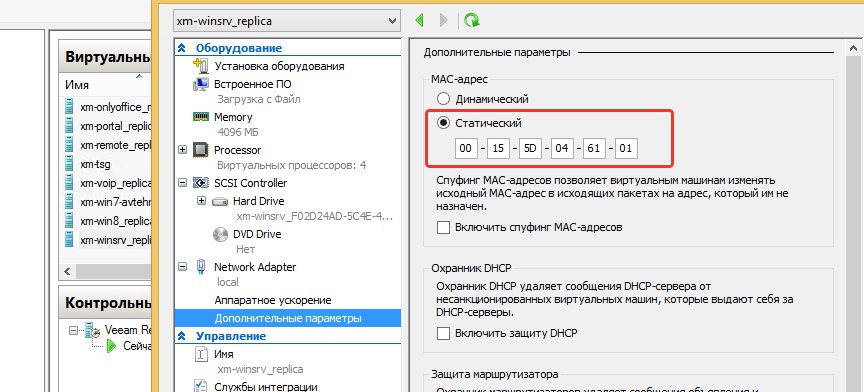
Task: Click the Memory chip icon
Action: coord(201,117)
